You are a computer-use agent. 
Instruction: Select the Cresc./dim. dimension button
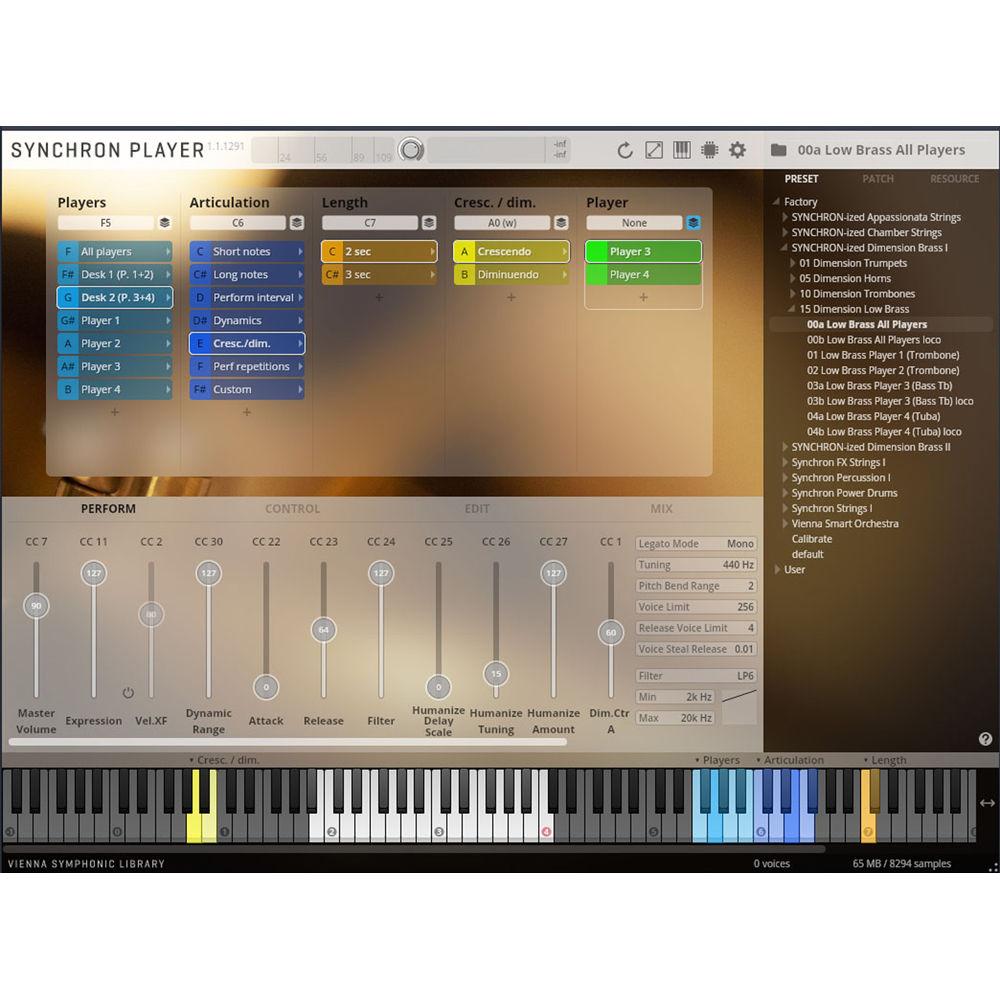click(246, 343)
